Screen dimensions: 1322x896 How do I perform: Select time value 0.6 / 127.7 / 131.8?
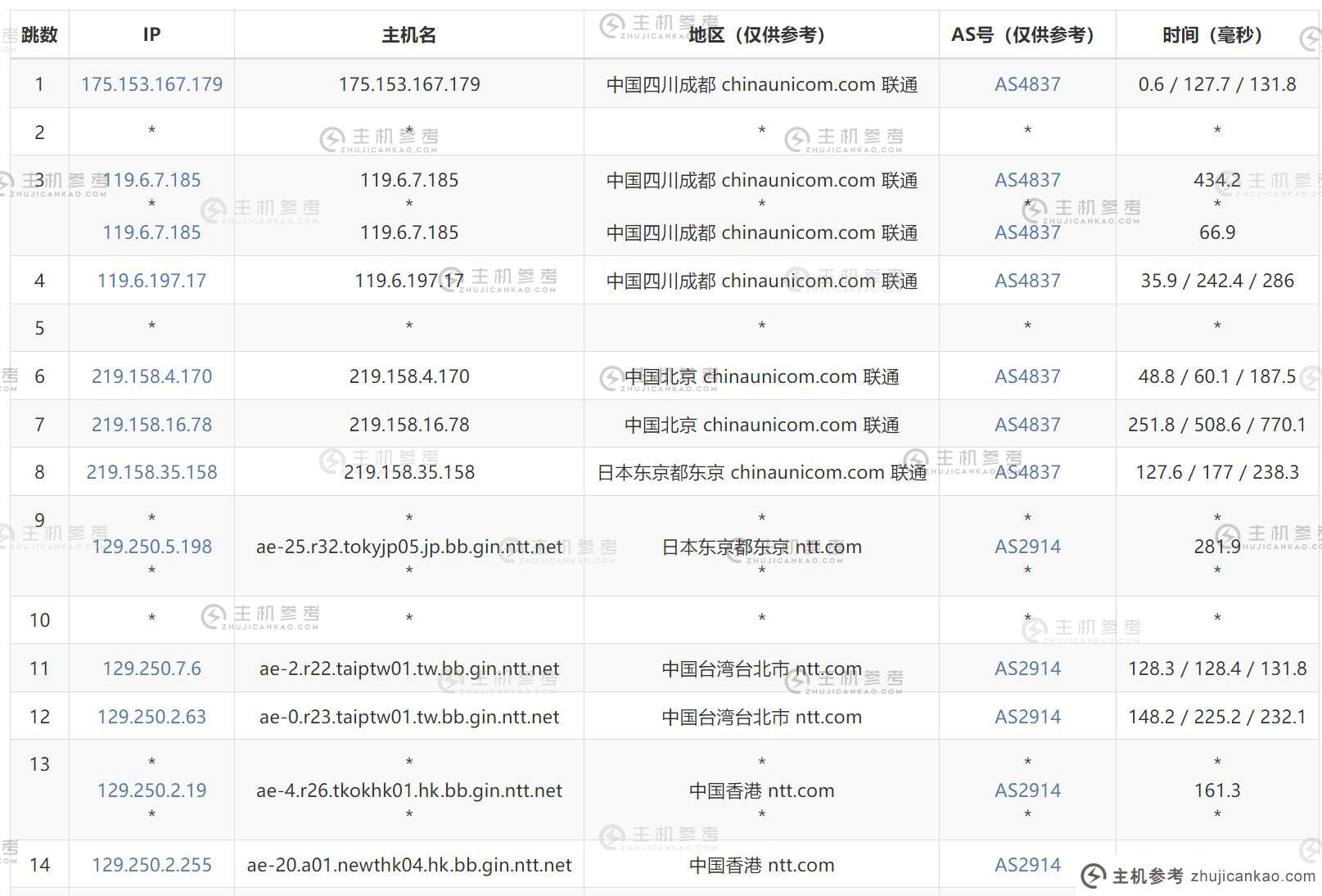(x=1217, y=84)
